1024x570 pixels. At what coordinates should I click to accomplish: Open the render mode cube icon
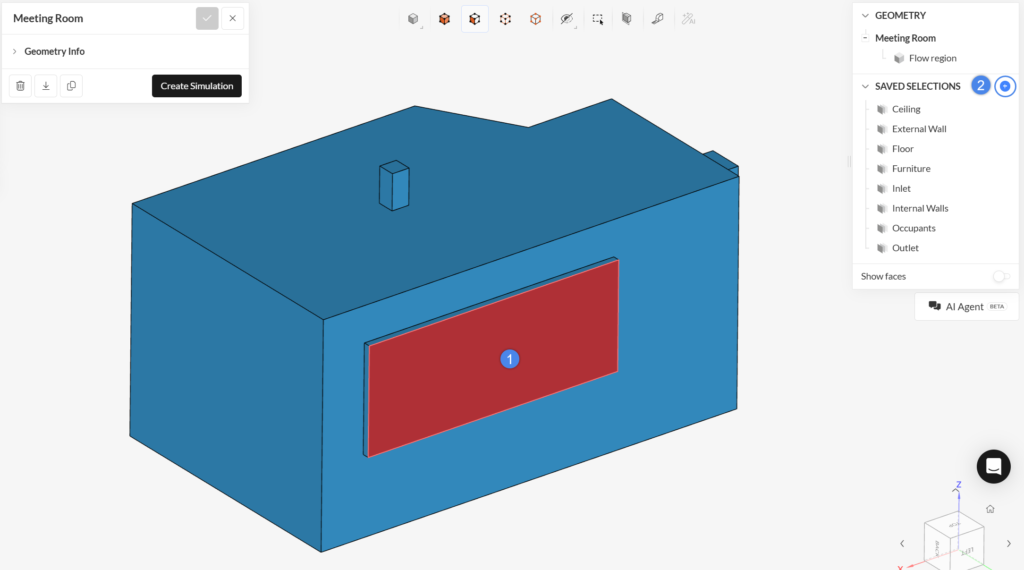413,19
